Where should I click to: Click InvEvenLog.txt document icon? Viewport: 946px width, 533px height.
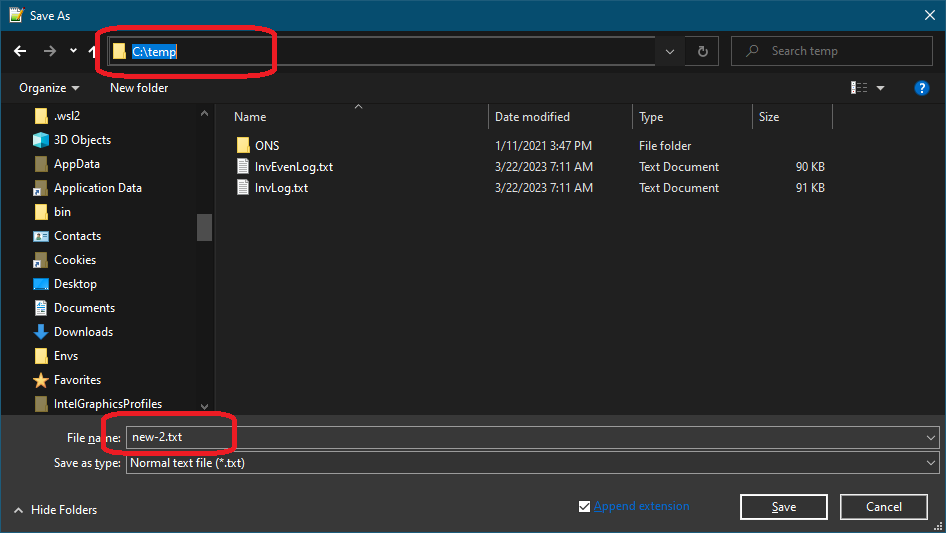tap(243, 167)
